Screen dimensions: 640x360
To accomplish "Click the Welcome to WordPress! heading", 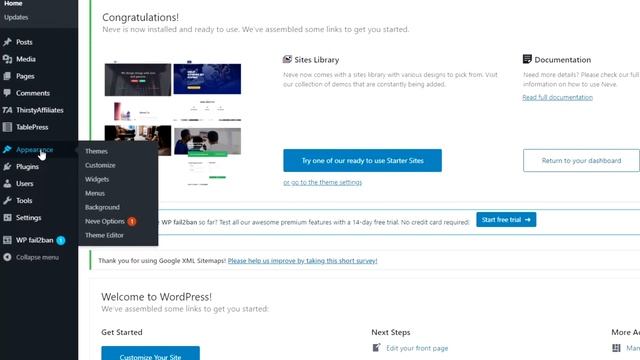I will click(156, 297).
